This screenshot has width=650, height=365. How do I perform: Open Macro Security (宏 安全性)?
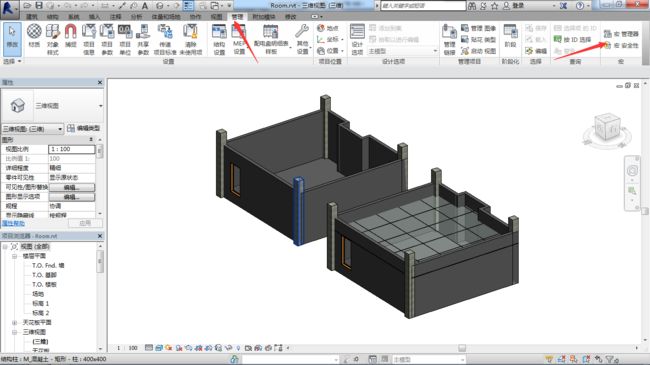click(x=621, y=45)
